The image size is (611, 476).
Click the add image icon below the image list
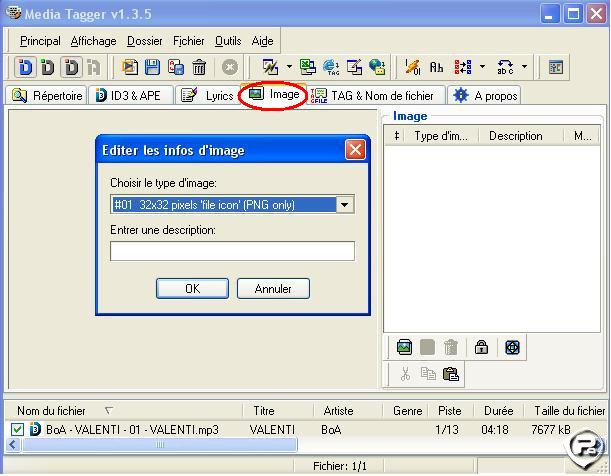[x=404, y=347]
